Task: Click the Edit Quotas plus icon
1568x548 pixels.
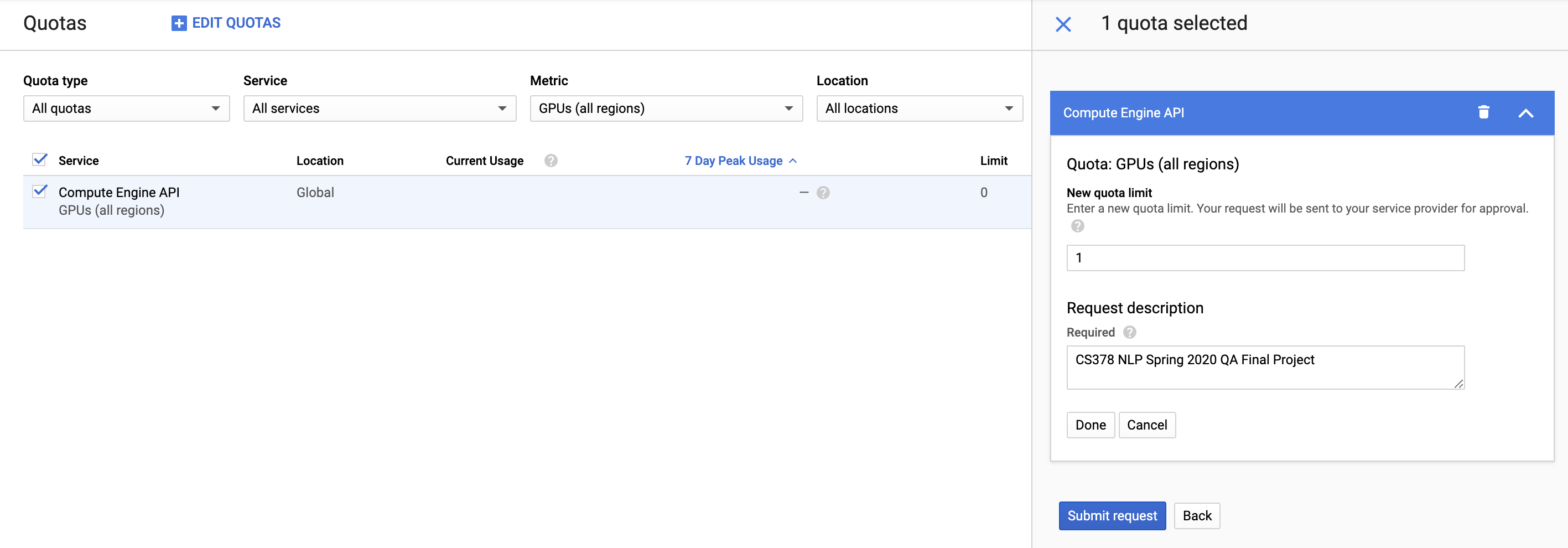Action: (x=178, y=23)
